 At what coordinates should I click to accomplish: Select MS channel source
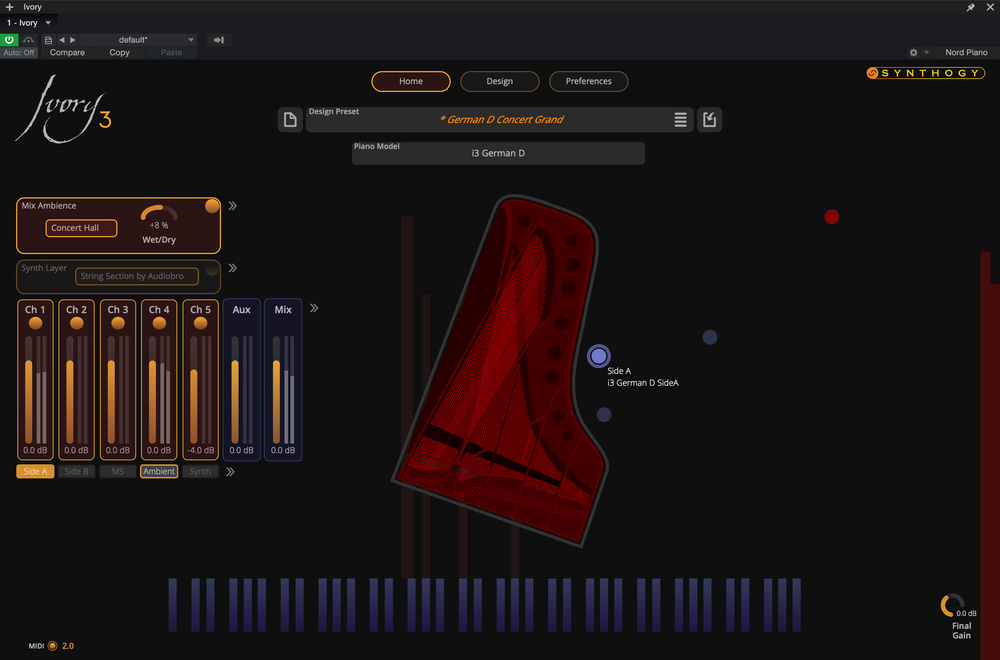[x=118, y=471]
